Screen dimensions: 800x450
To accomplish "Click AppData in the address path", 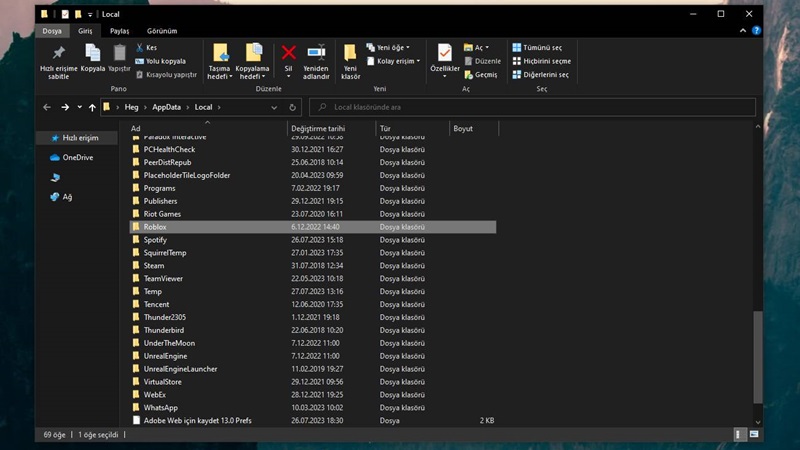I will tap(166, 107).
